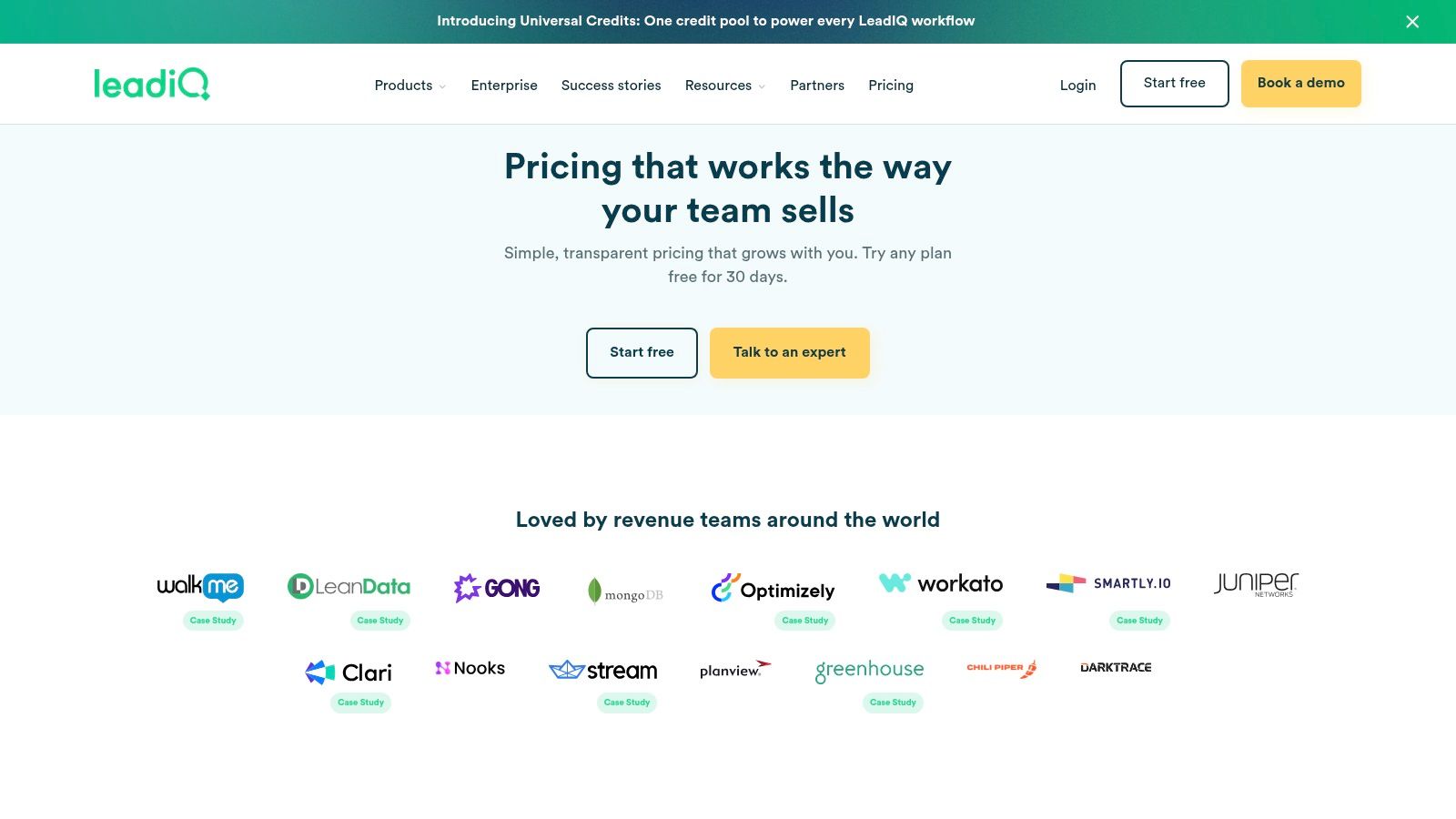This screenshot has height=819, width=1456.
Task: Click Start free below the headline
Action: pos(642,353)
